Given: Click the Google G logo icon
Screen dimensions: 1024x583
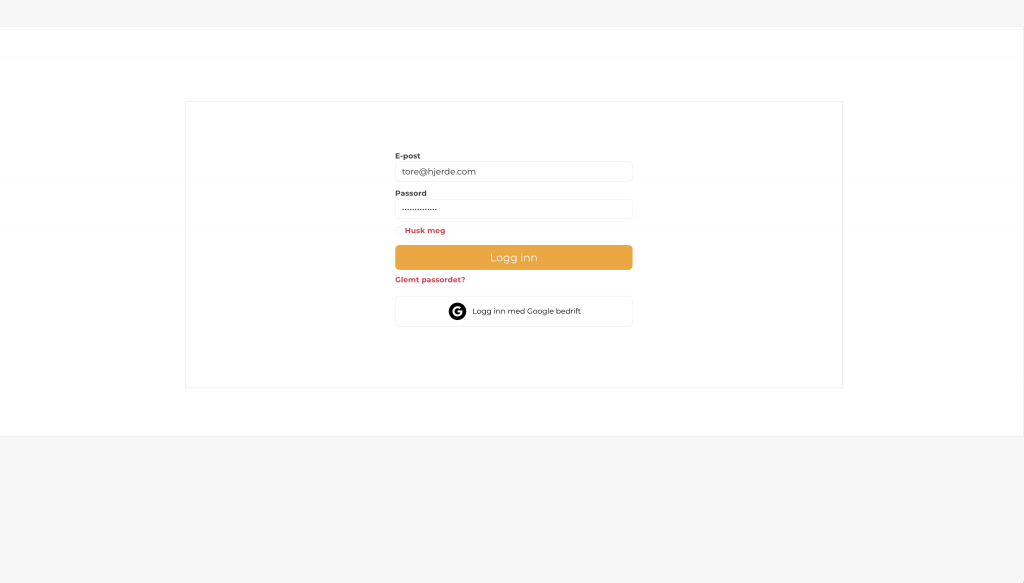Looking at the screenshot, I should (x=457, y=311).
